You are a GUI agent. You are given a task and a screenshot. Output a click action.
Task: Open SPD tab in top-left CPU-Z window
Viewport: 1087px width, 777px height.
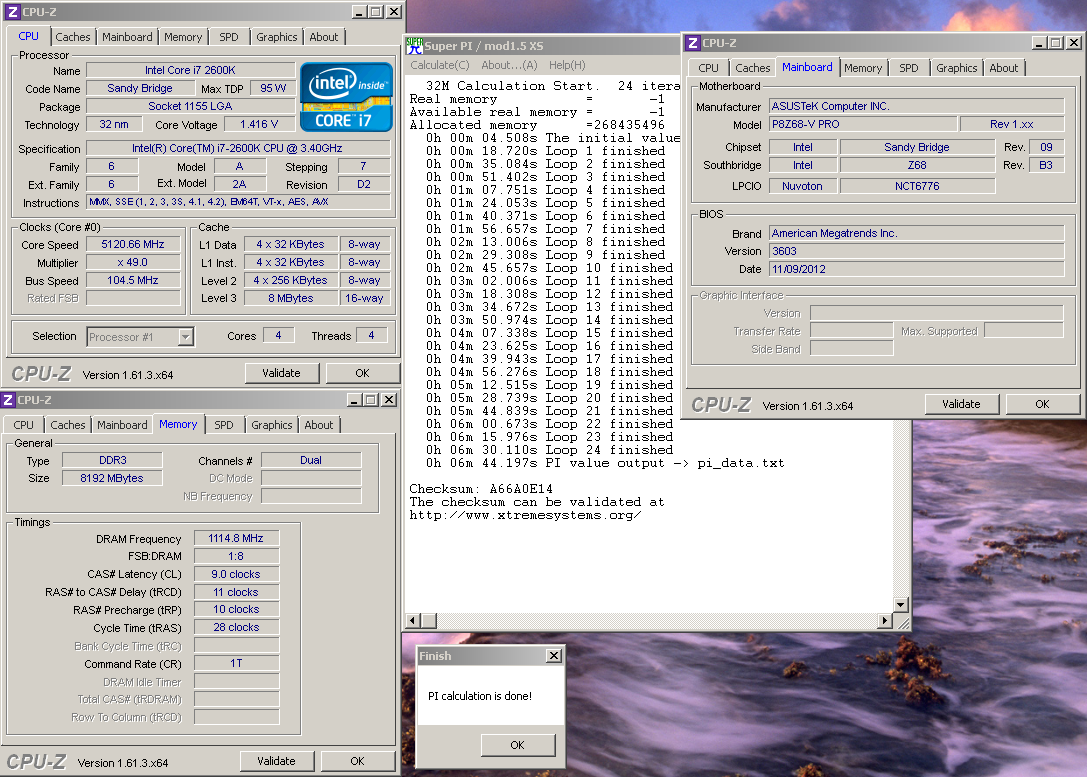pos(229,37)
